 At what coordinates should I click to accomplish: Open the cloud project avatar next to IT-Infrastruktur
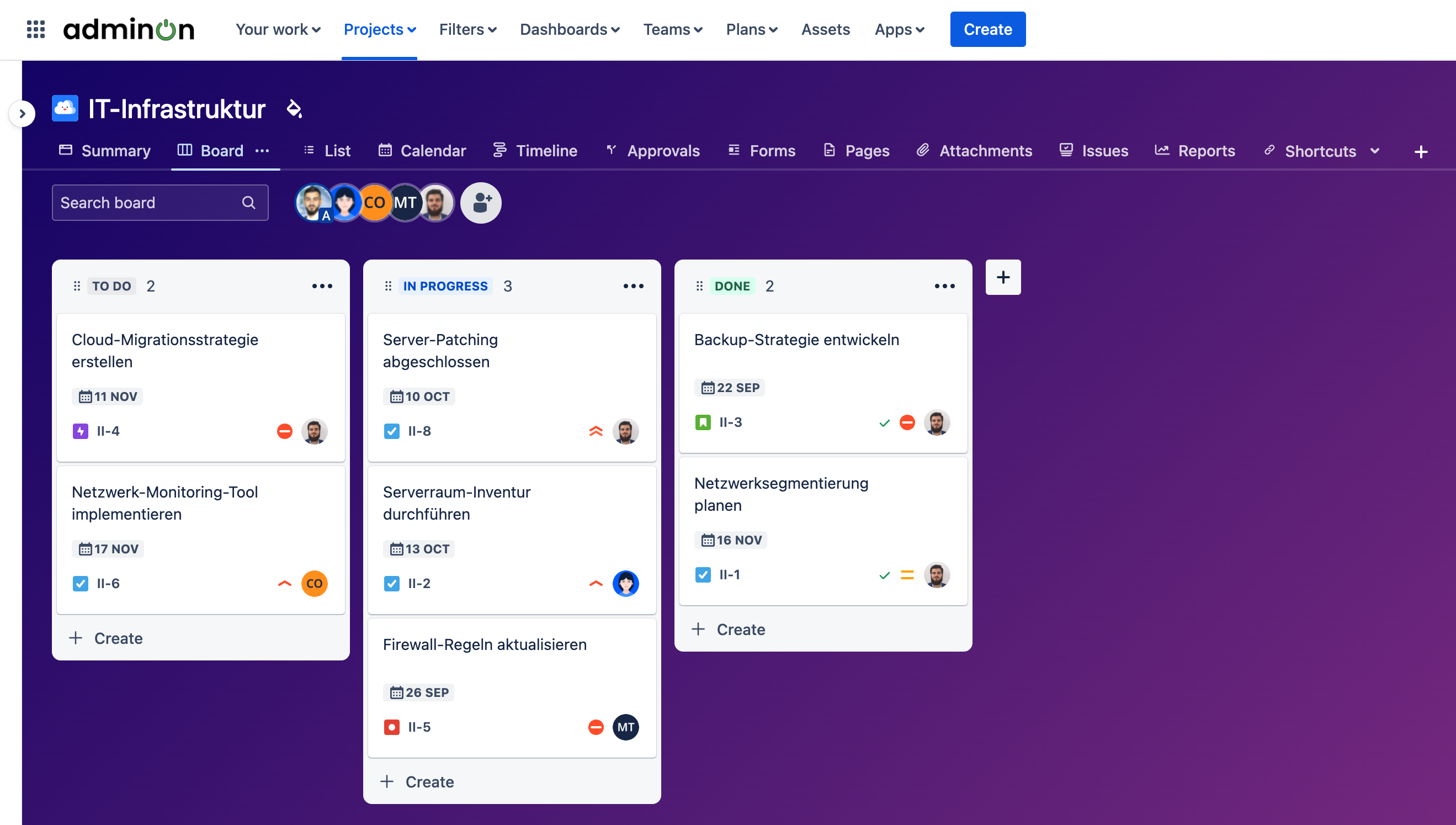(65, 108)
